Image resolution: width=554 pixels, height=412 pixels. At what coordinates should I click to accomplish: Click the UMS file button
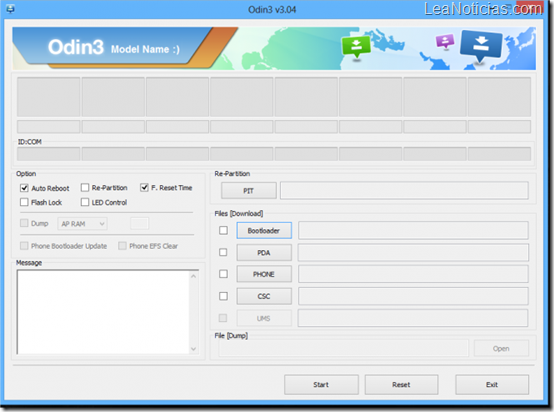[264, 318]
